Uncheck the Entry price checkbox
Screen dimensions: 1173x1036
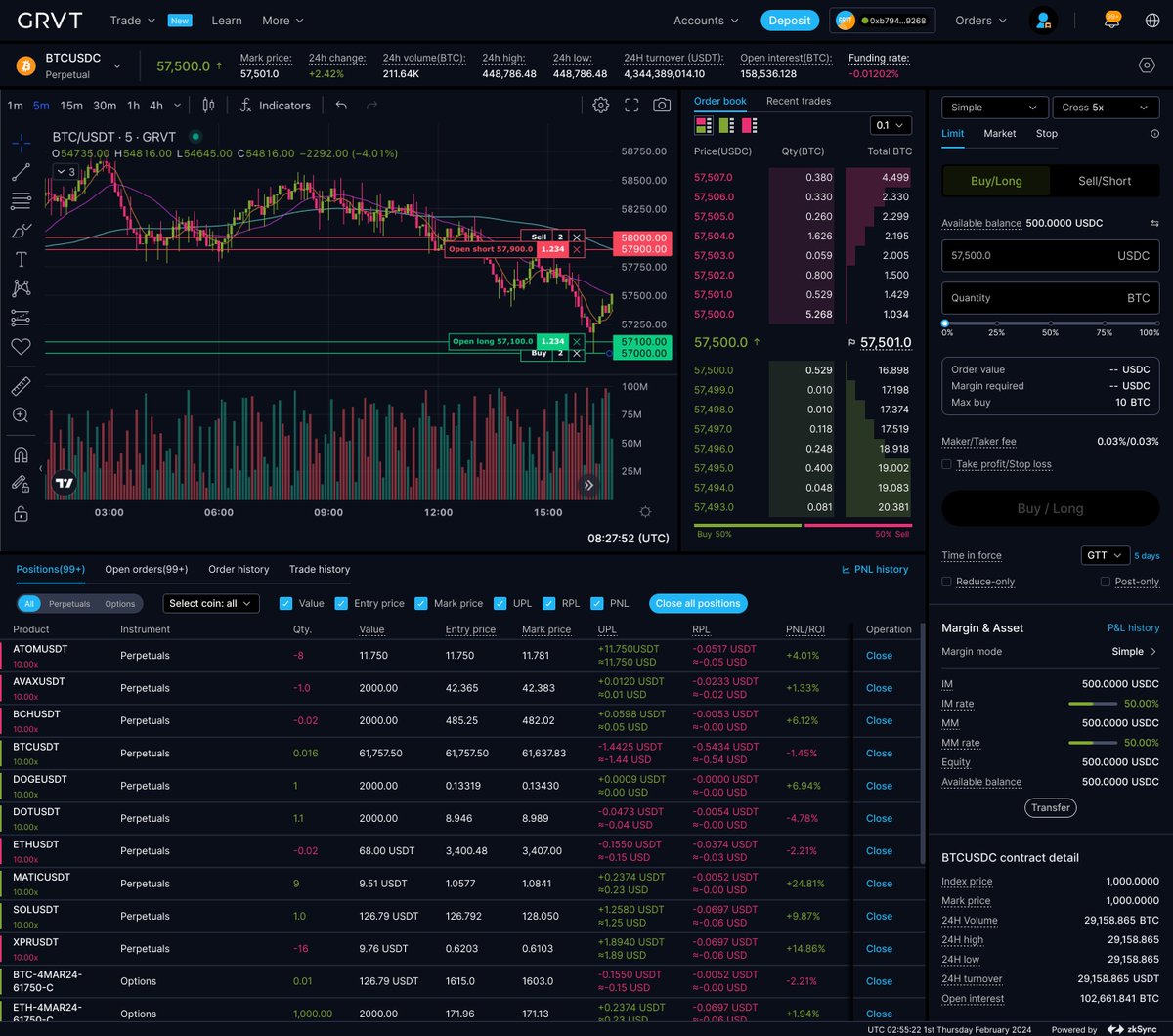pyautogui.click(x=341, y=604)
